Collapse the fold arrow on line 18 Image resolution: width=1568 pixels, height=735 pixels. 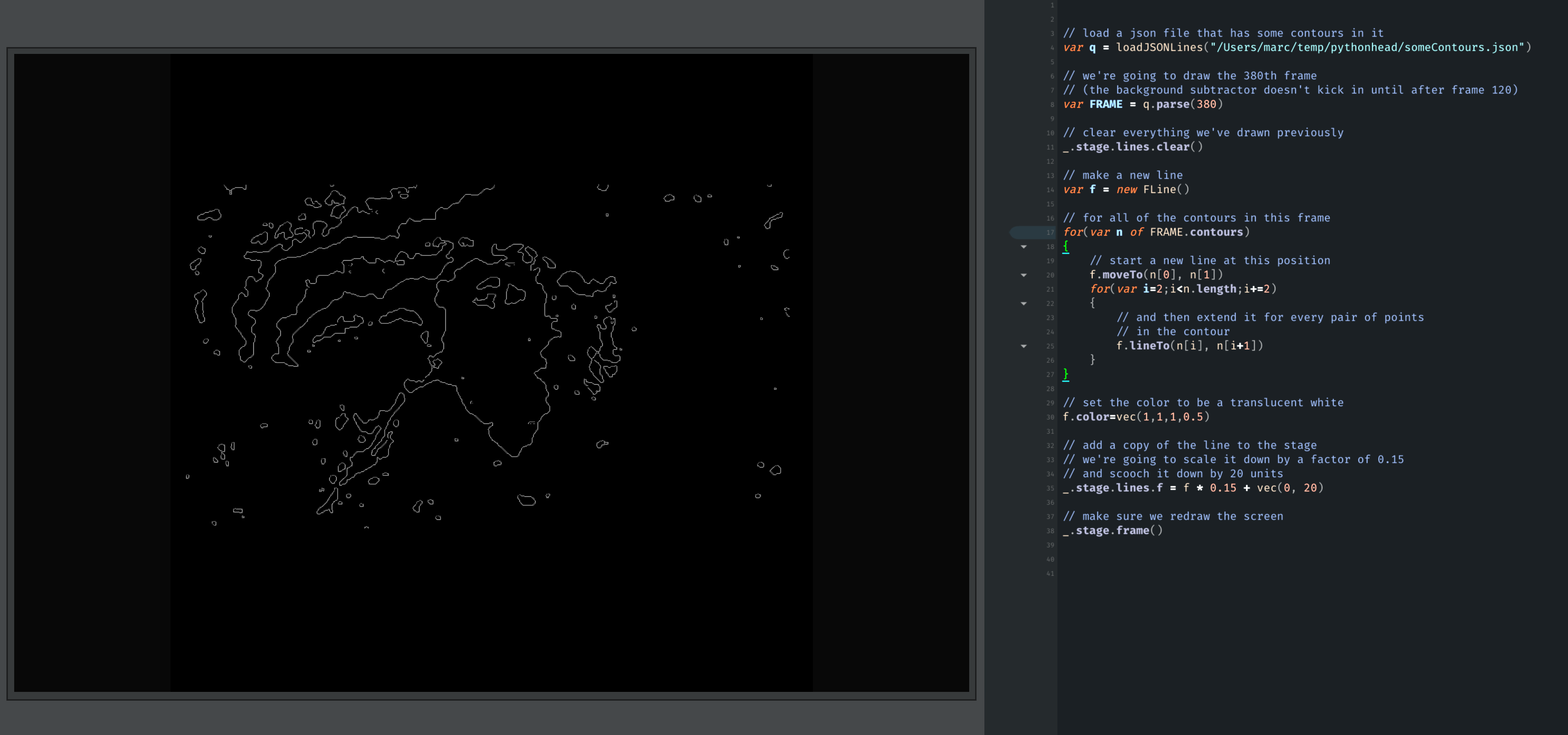click(1024, 247)
